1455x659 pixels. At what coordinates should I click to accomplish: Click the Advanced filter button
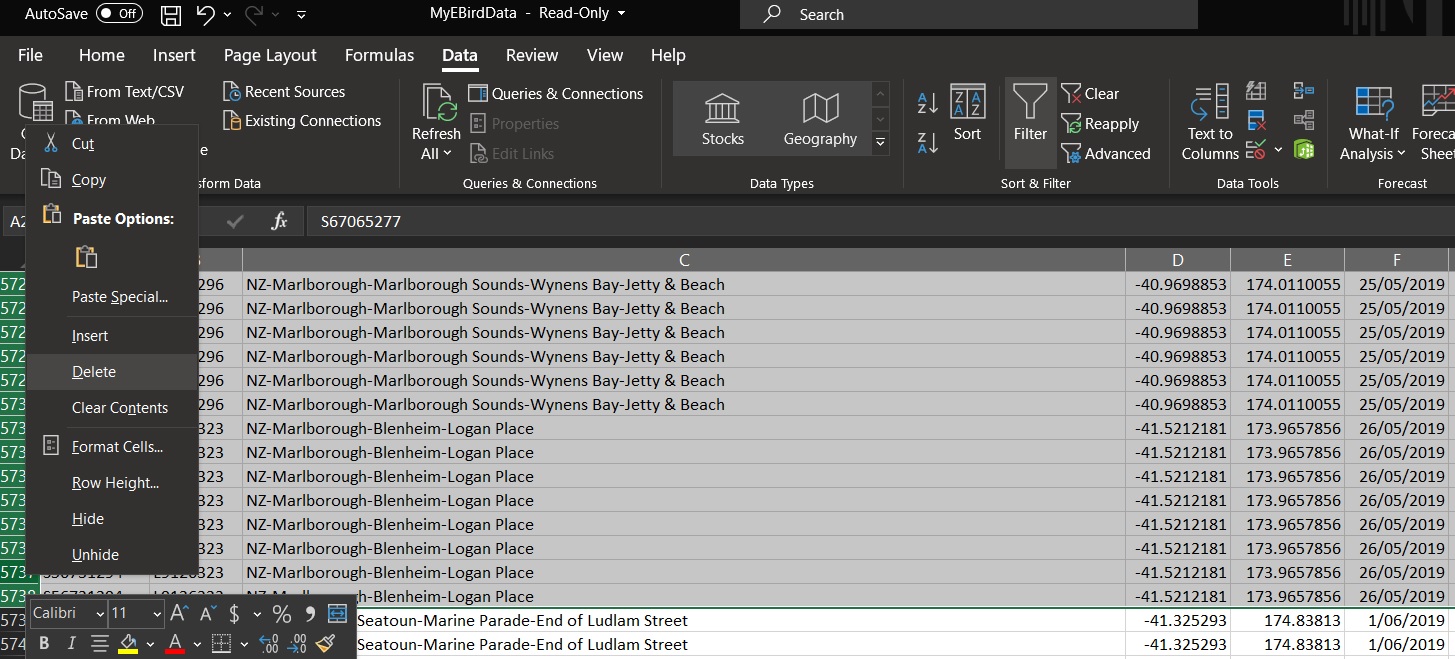pyautogui.click(x=1105, y=154)
